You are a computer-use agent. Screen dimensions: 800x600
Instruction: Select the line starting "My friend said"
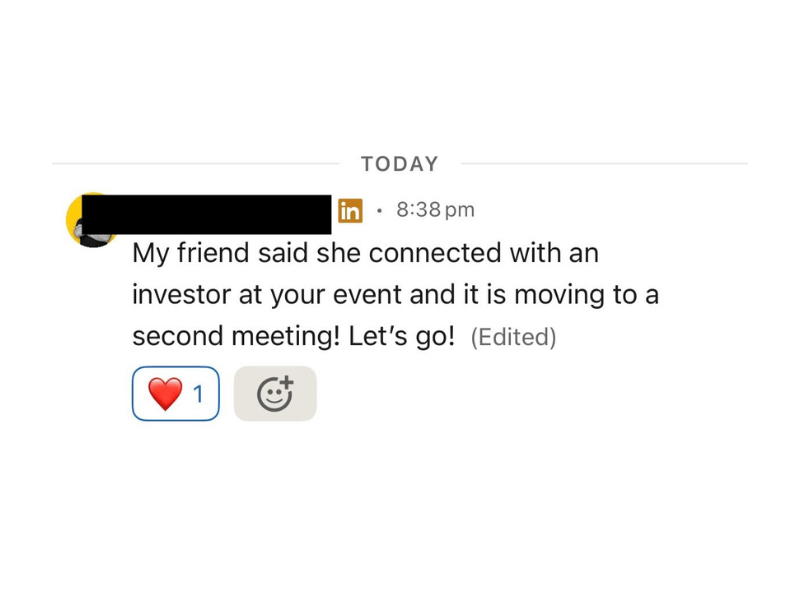click(x=365, y=254)
